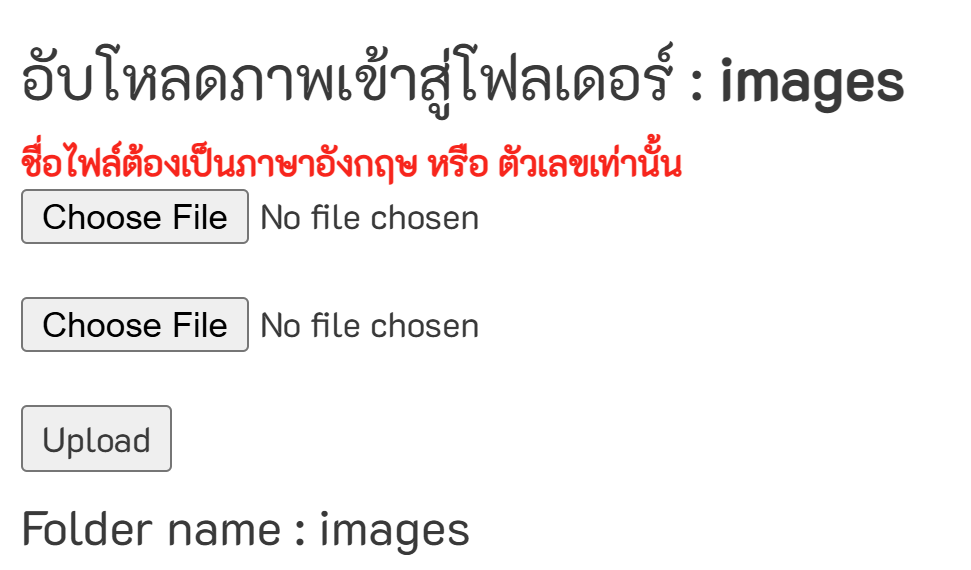Select the lower file input field
Screen dimensions: 971x570
coord(250,325)
